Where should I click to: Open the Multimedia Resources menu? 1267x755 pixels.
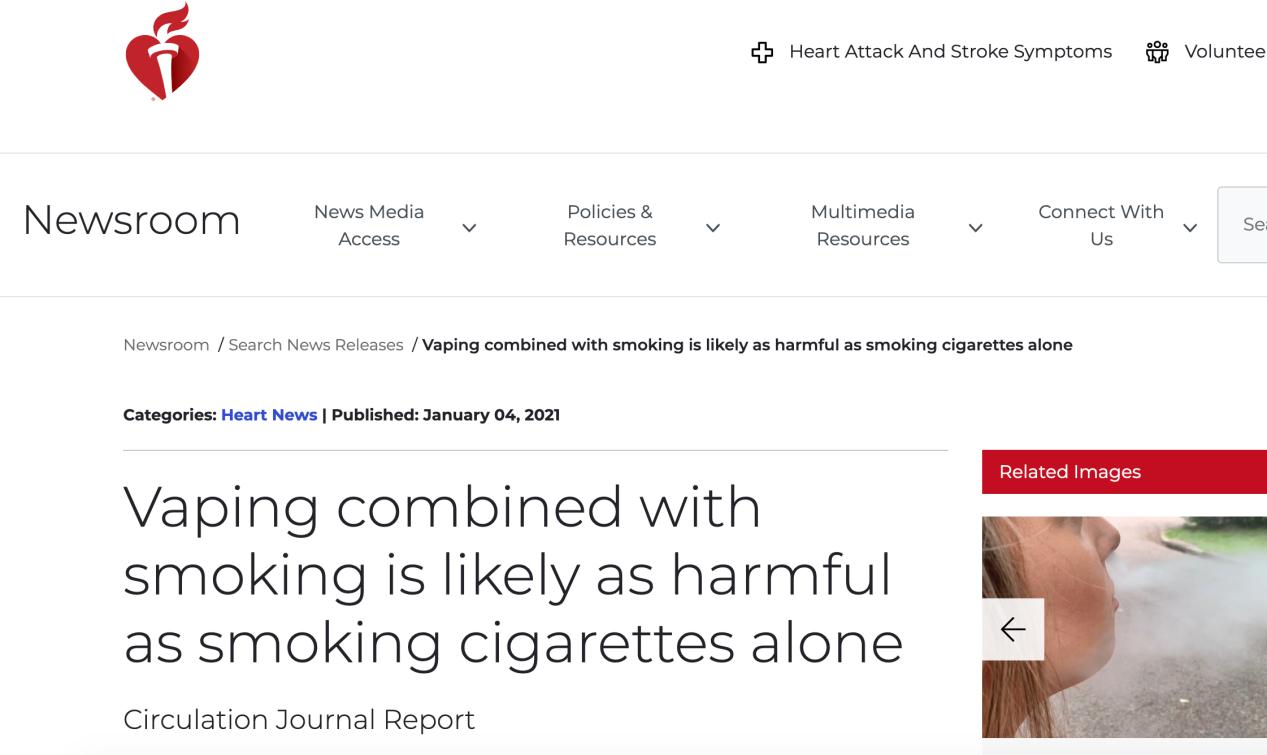click(x=862, y=225)
